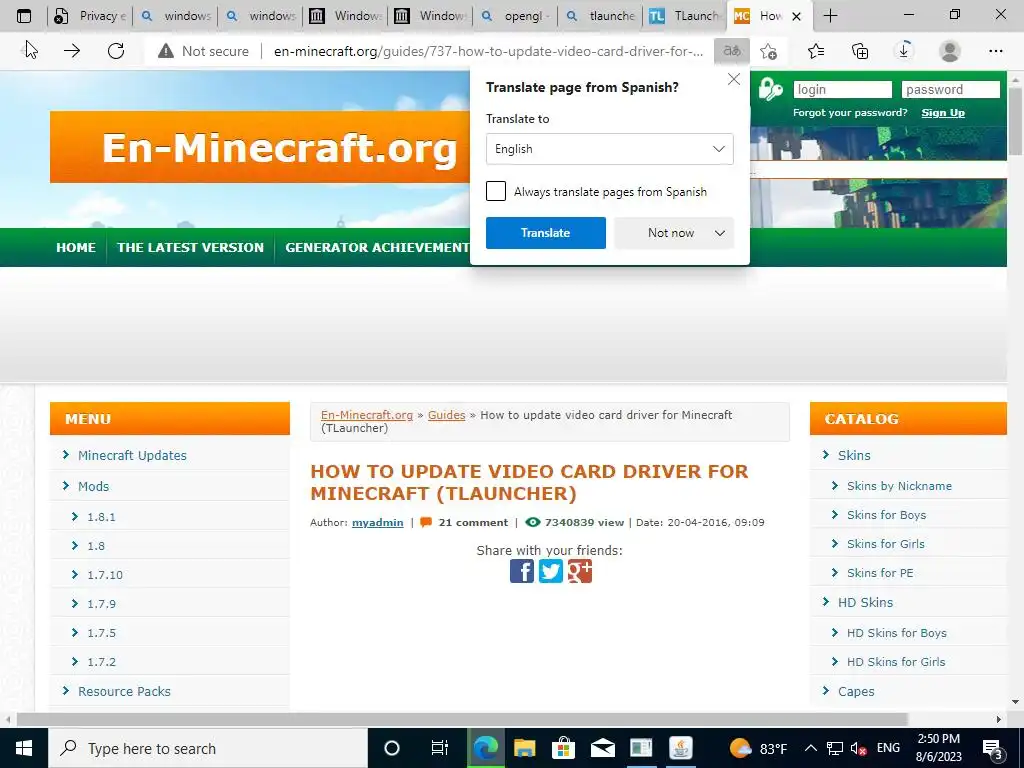Image resolution: width=1024 pixels, height=768 pixels.
Task: Click the password input field
Action: coord(950,89)
